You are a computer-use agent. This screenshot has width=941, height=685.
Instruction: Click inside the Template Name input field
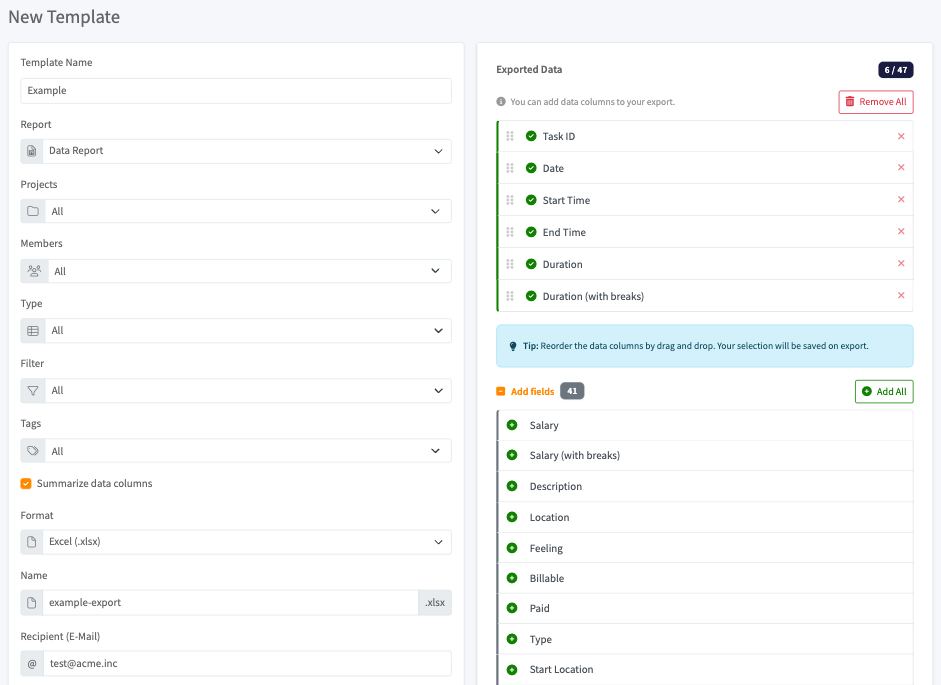[236, 91]
